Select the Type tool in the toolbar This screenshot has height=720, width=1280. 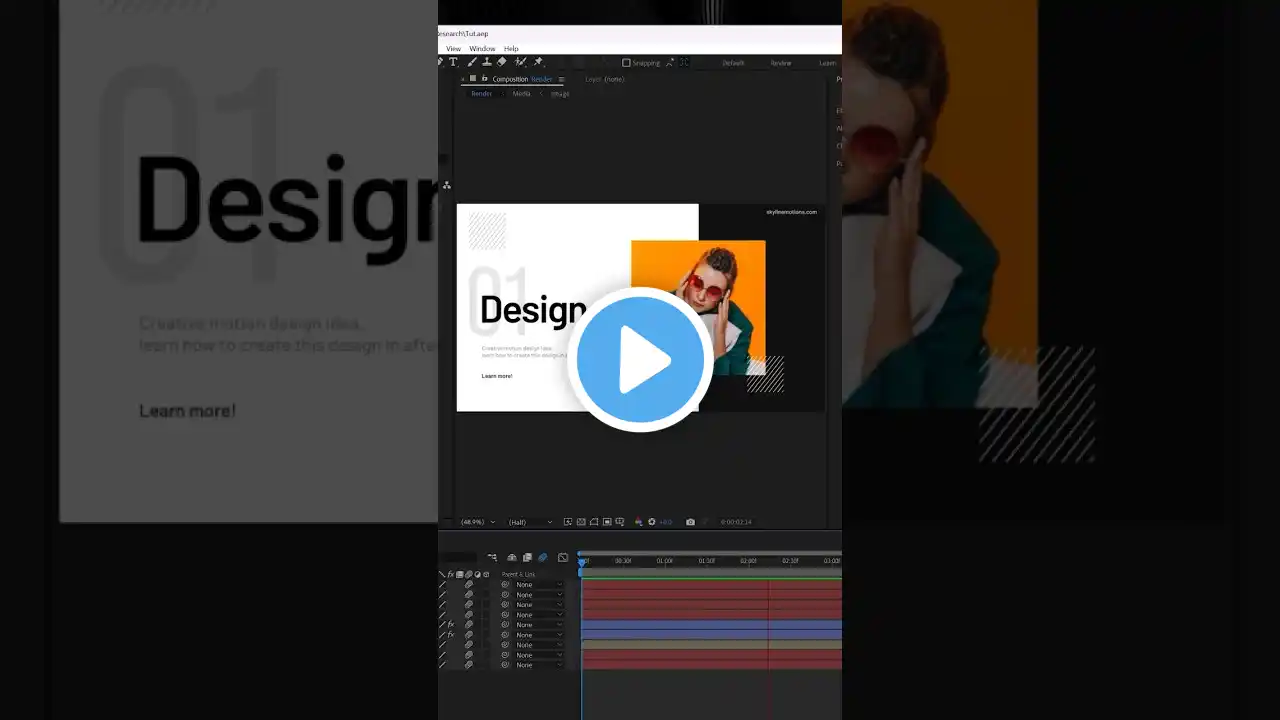(x=453, y=62)
